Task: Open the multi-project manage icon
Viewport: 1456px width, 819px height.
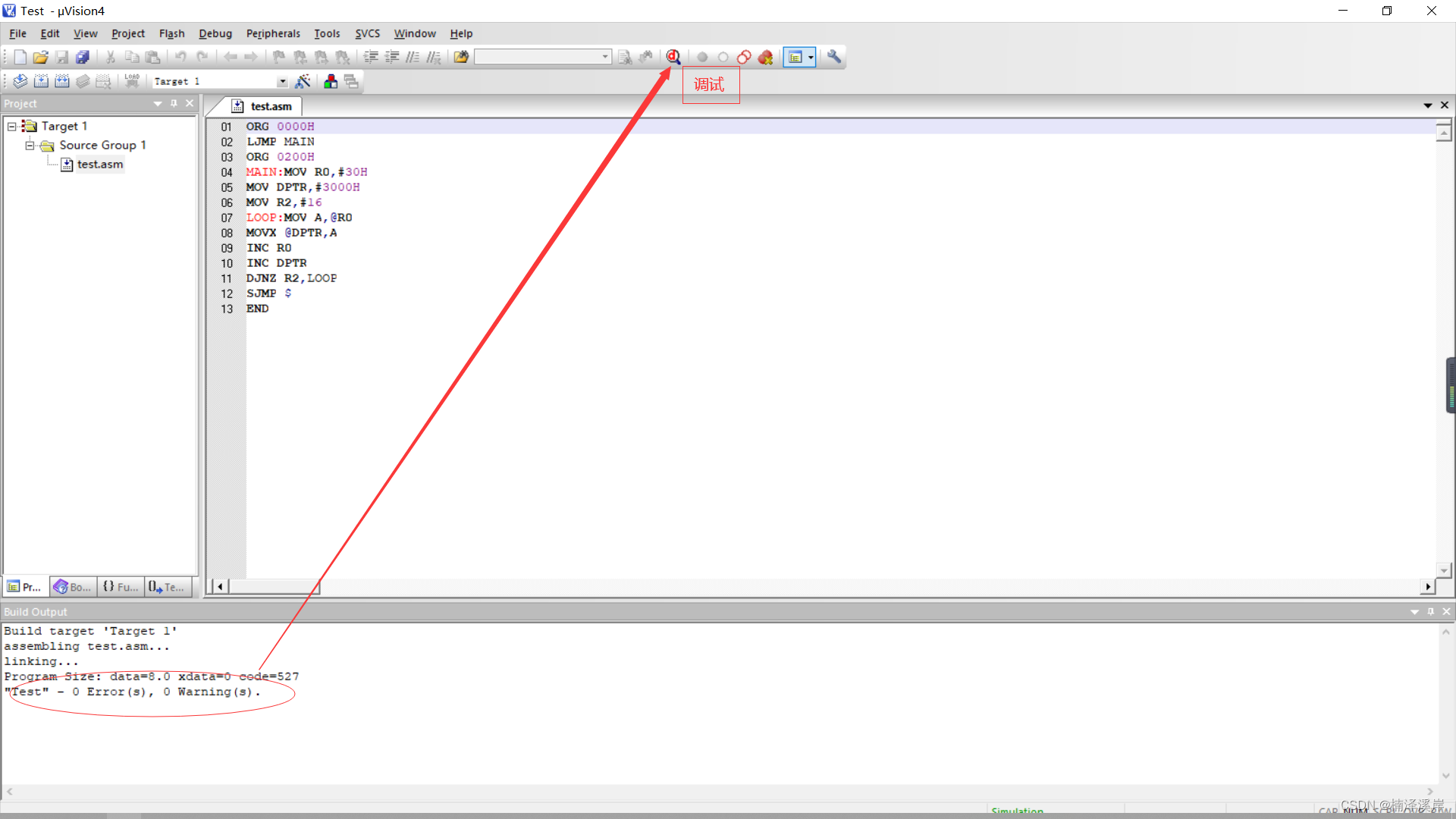Action: coord(351,81)
